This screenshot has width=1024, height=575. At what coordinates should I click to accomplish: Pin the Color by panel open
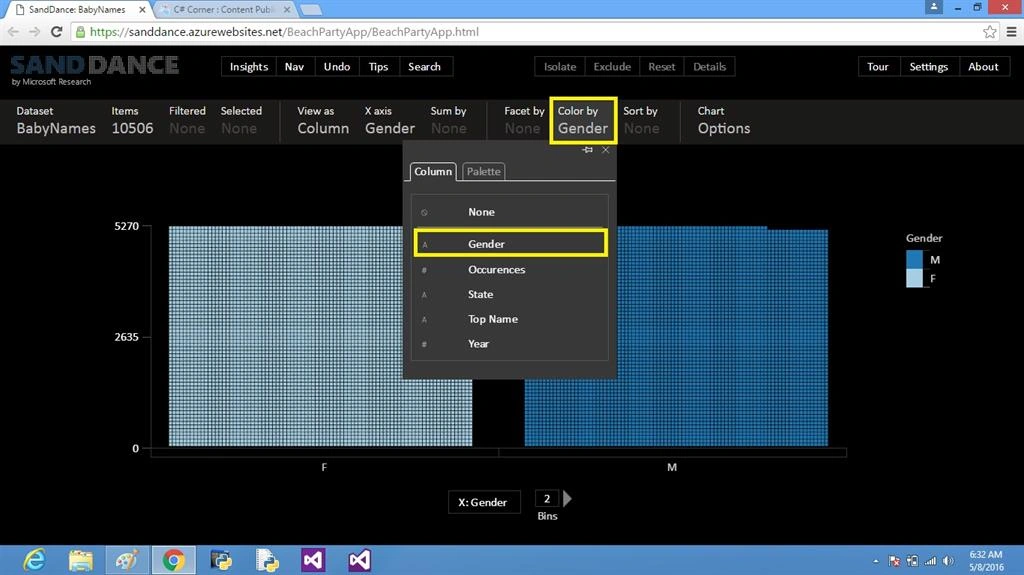[x=587, y=150]
